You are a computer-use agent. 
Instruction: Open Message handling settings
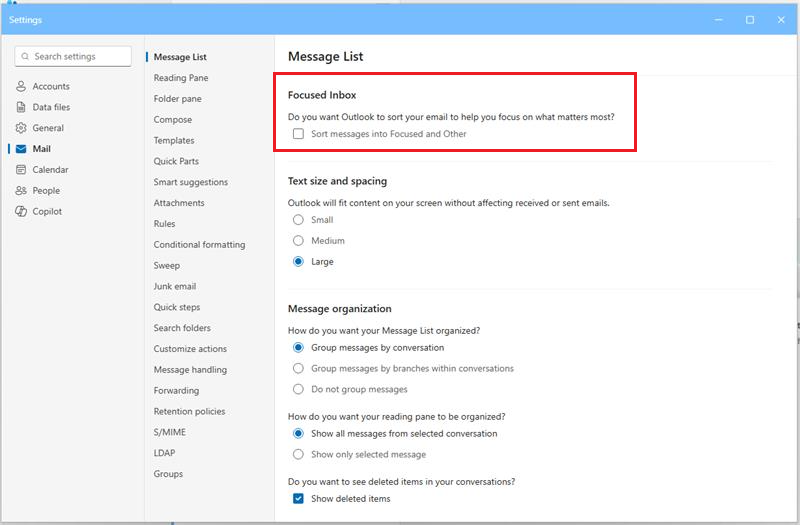[190, 370]
